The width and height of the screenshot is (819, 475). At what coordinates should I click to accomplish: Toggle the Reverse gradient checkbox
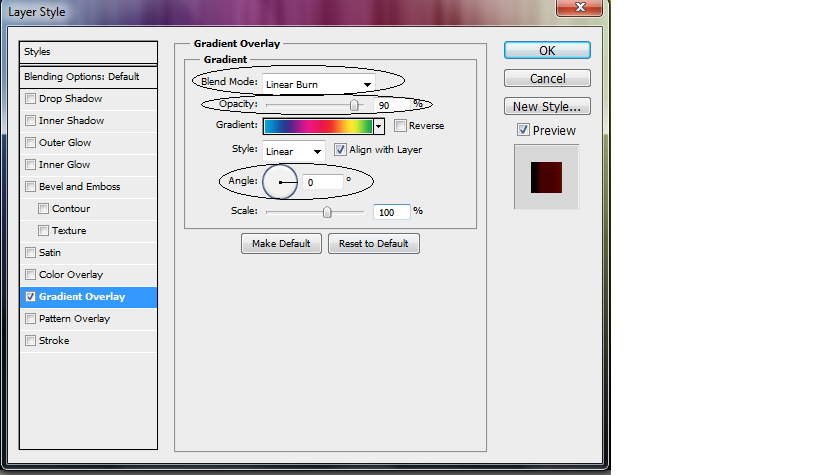point(400,126)
